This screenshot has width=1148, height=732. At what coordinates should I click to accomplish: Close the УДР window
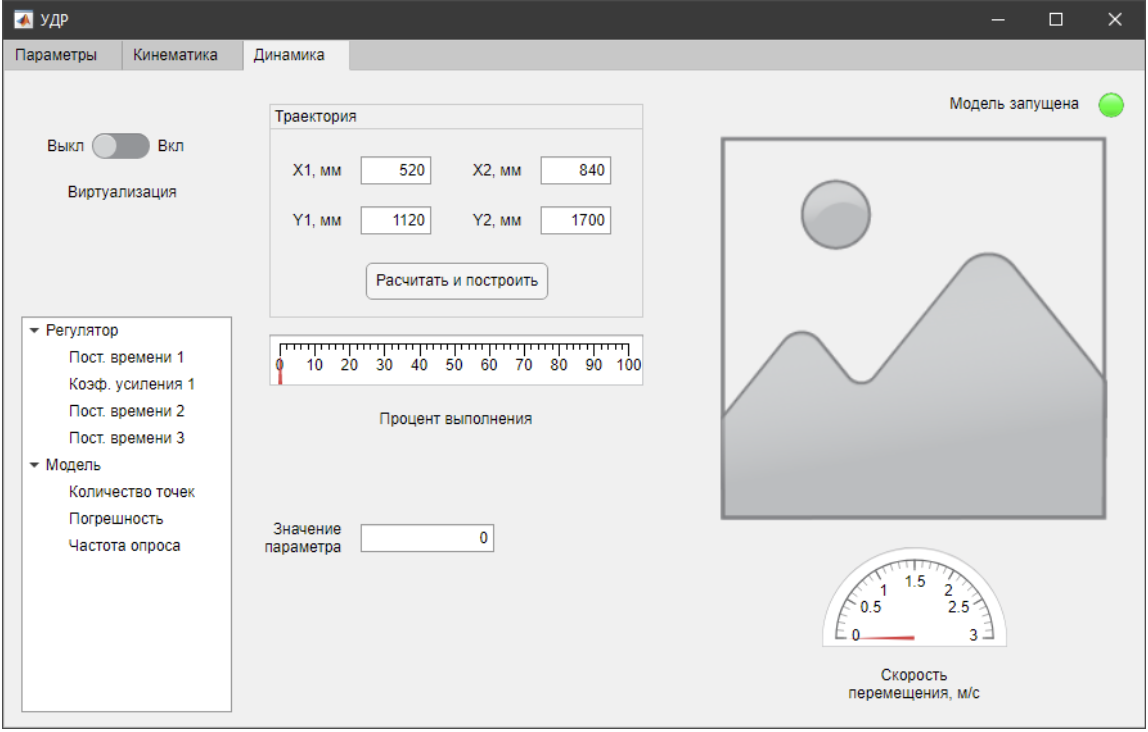(1114, 20)
